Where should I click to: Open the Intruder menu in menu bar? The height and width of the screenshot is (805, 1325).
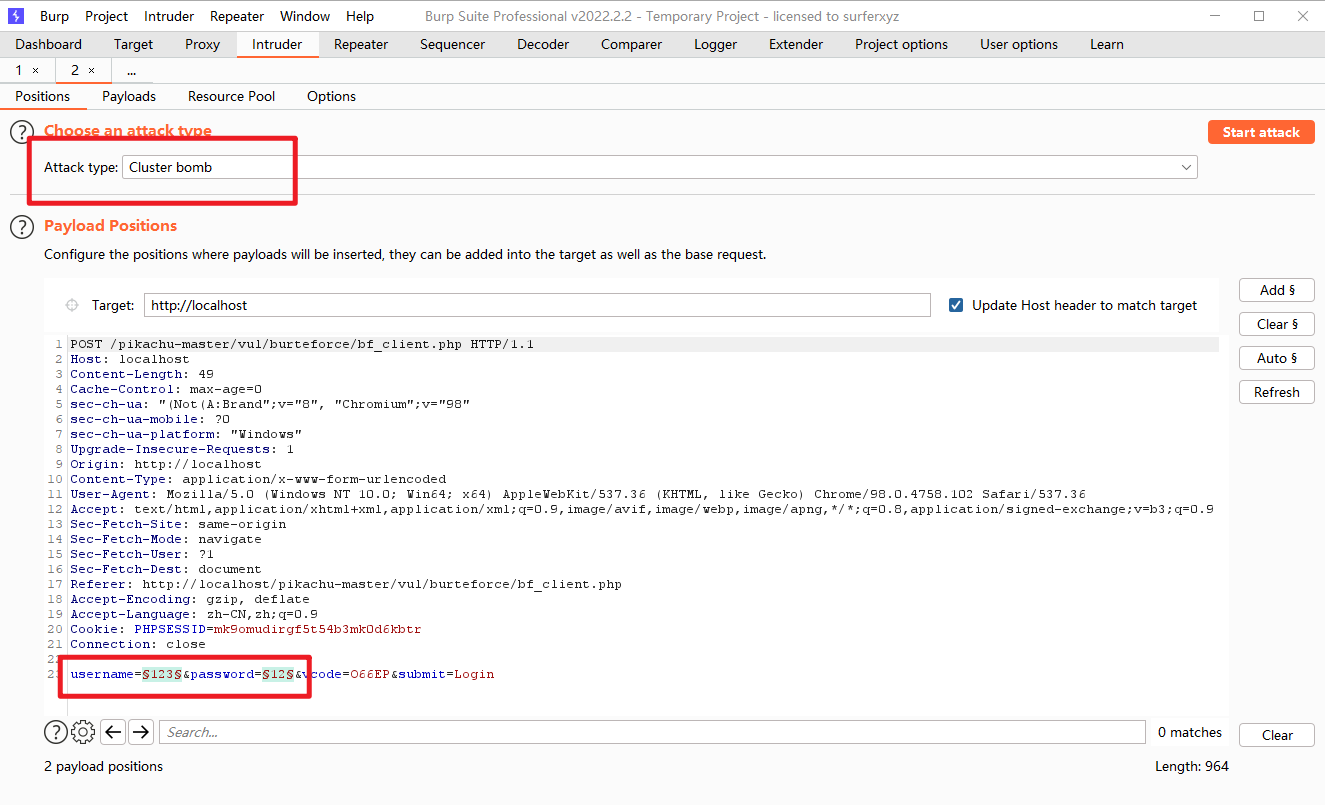[169, 16]
